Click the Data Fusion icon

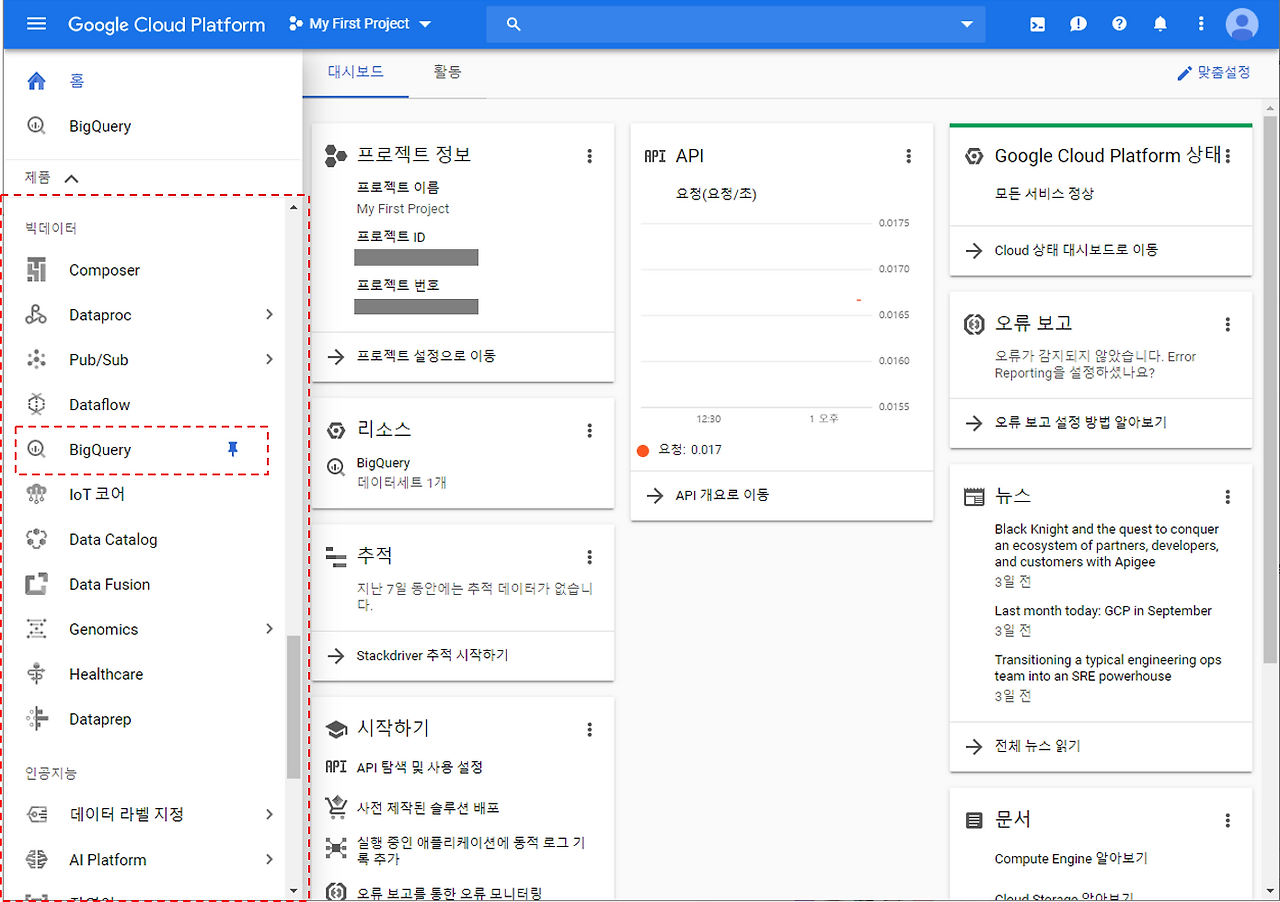tap(37, 584)
